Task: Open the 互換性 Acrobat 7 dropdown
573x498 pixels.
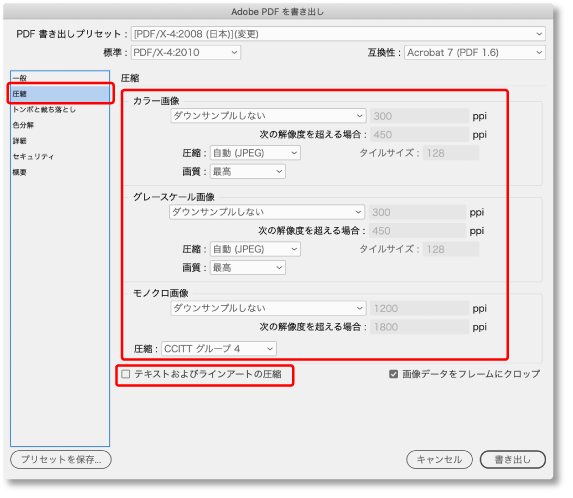Action: point(475,53)
